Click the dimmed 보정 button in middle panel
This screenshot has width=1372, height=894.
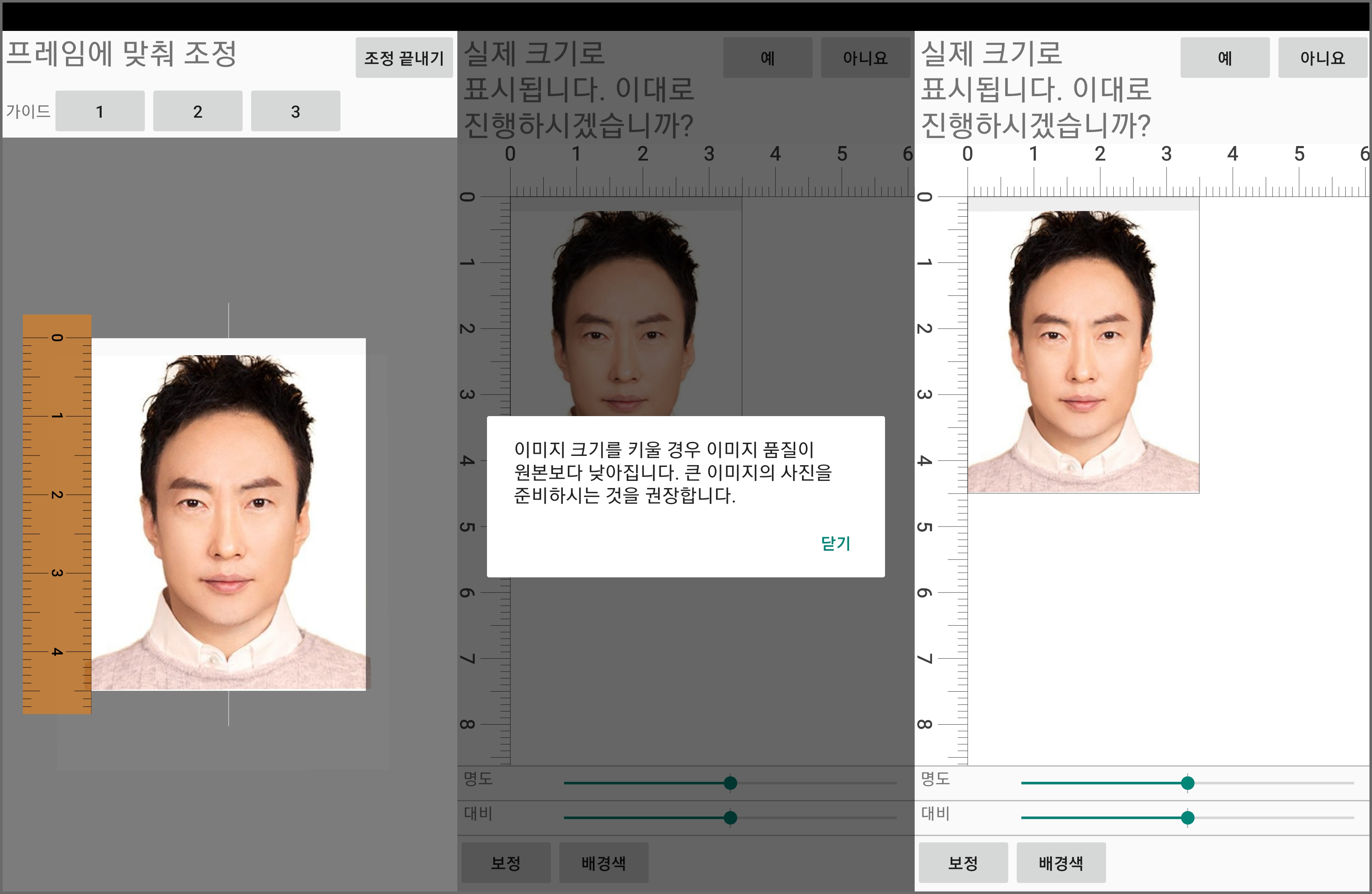506,862
